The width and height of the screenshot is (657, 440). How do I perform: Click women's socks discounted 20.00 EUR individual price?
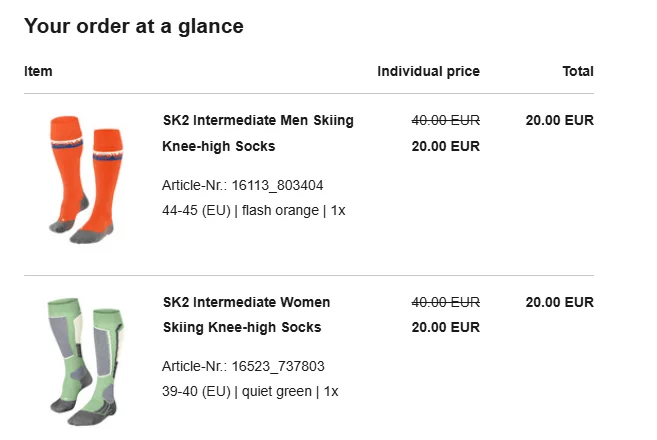click(x=446, y=327)
